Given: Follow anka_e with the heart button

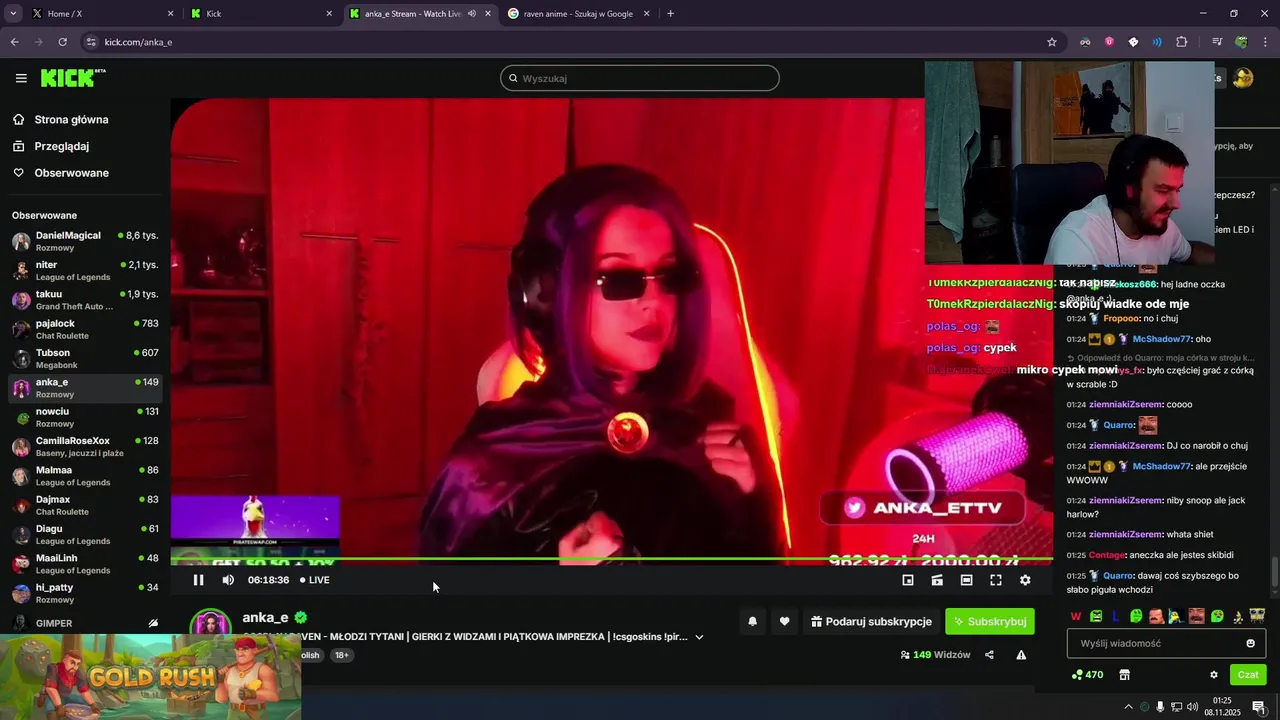Looking at the screenshot, I should tap(784, 621).
